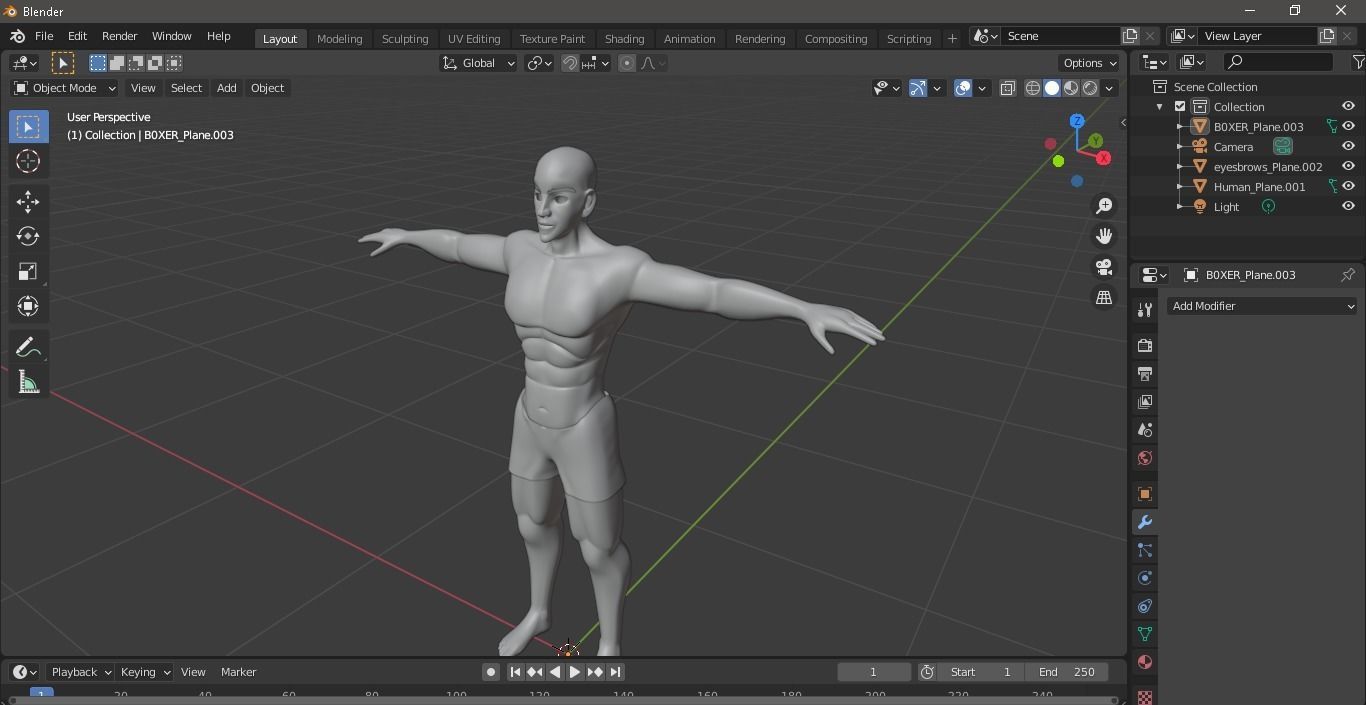Open Render properties tab
Screen dimensions: 1366x705
tap(1145, 345)
